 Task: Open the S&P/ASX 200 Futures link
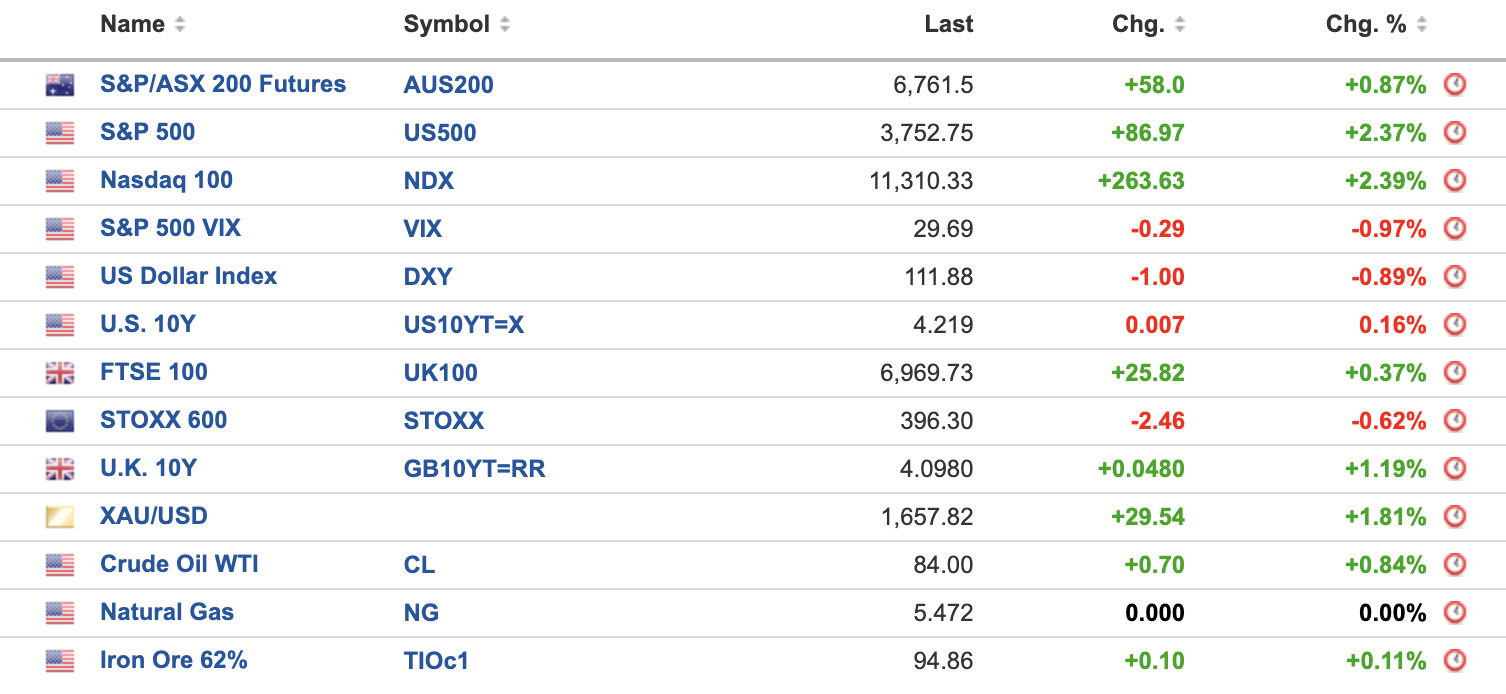pos(223,84)
